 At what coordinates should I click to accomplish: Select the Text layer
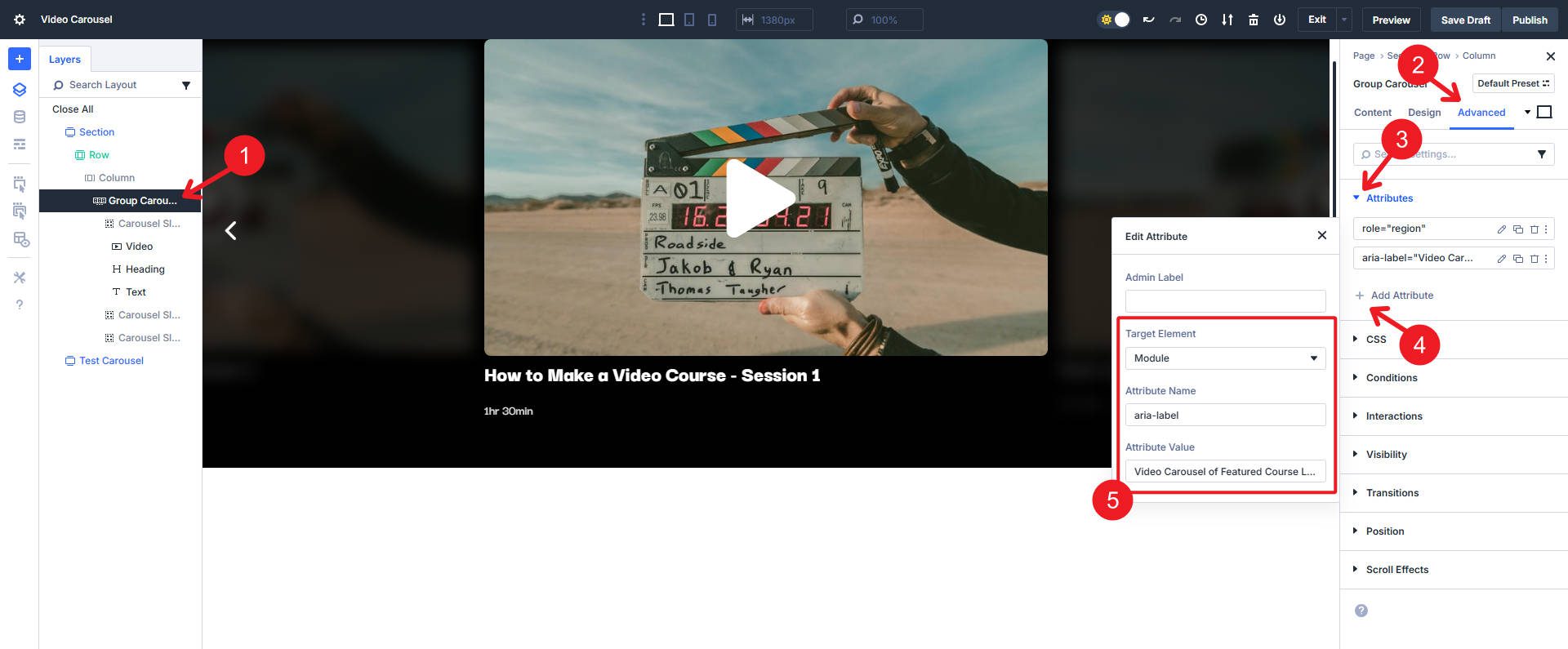click(136, 292)
